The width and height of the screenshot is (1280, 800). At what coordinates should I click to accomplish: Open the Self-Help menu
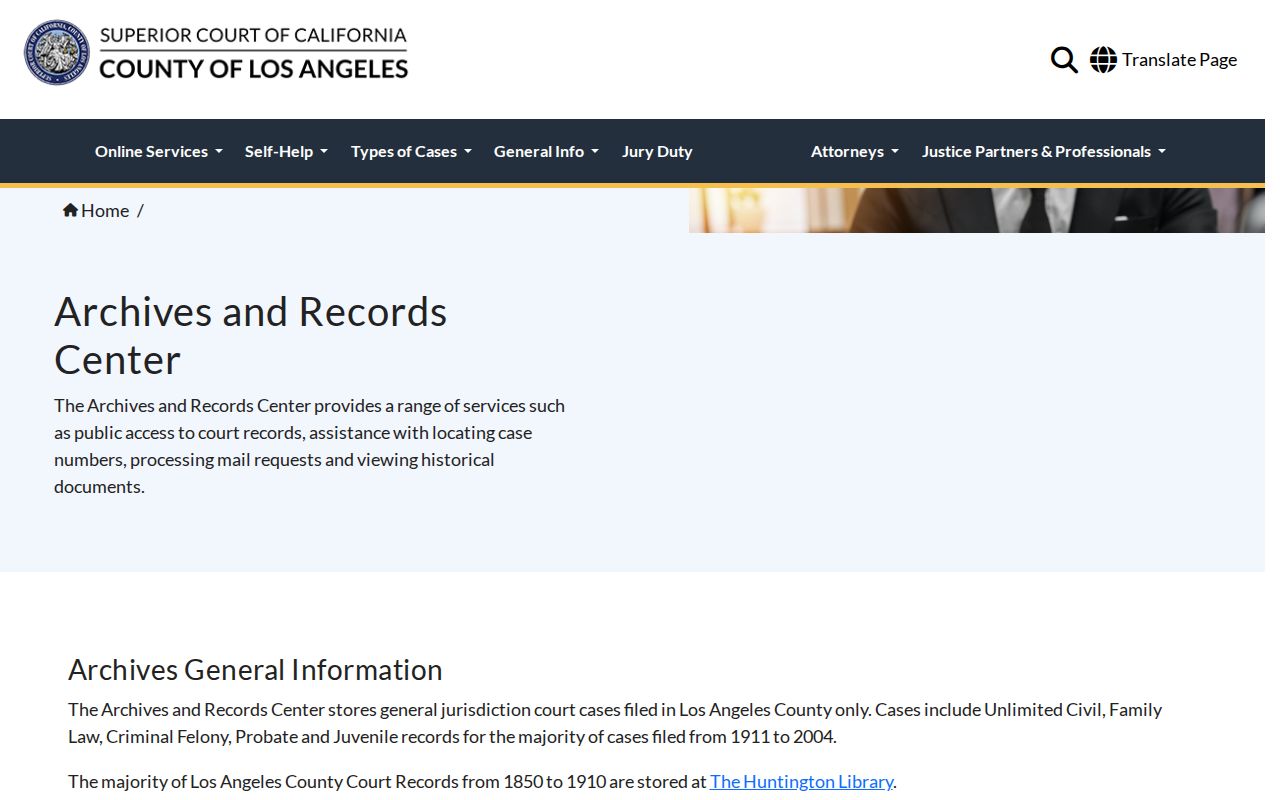(286, 152)
